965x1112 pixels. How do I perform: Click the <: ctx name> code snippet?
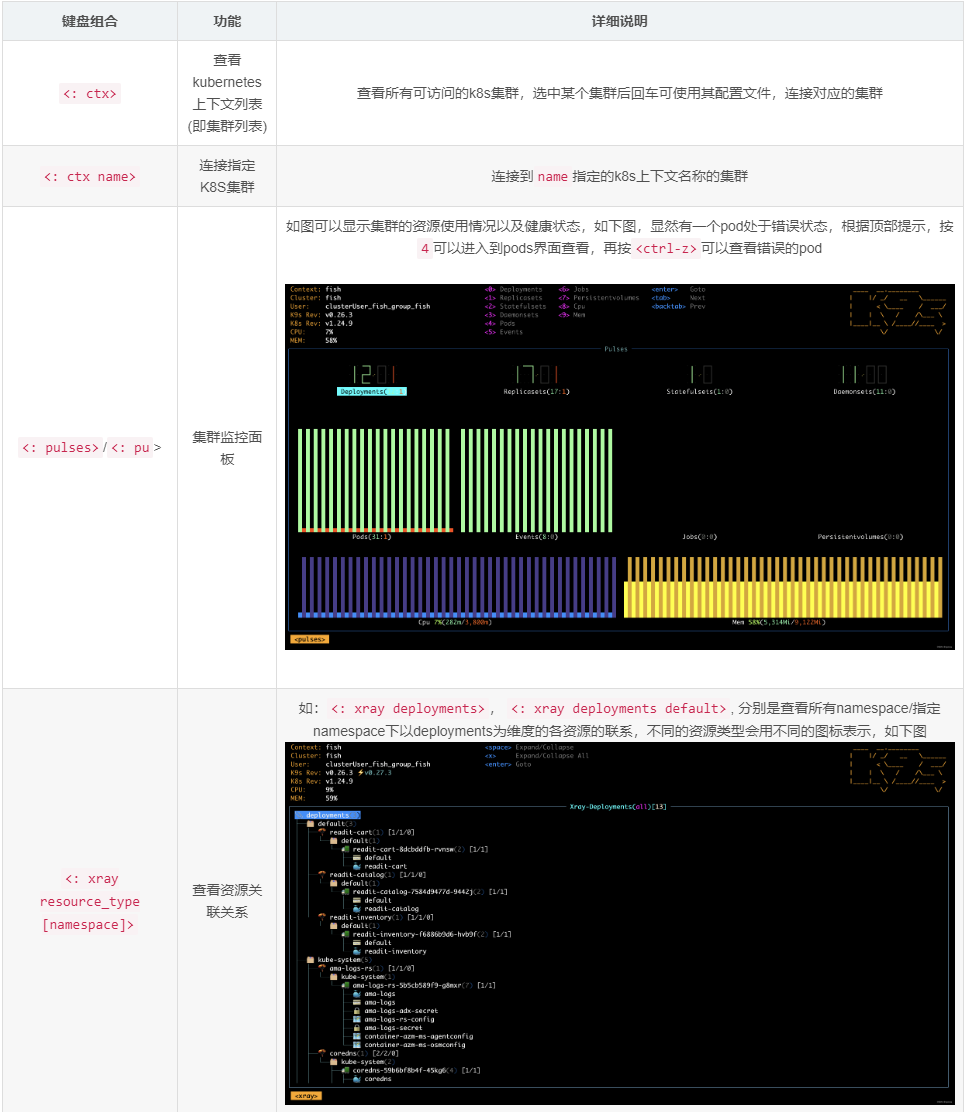pos(90,177)
